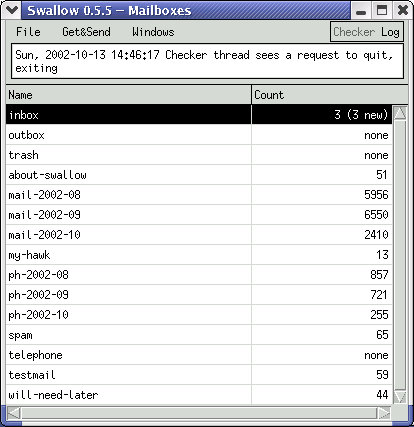Image resolution: width=414 pixels, height=427 pixels.
Task: Maximize the Swallow Mailboxes window
Action: (x=382, y=11)
